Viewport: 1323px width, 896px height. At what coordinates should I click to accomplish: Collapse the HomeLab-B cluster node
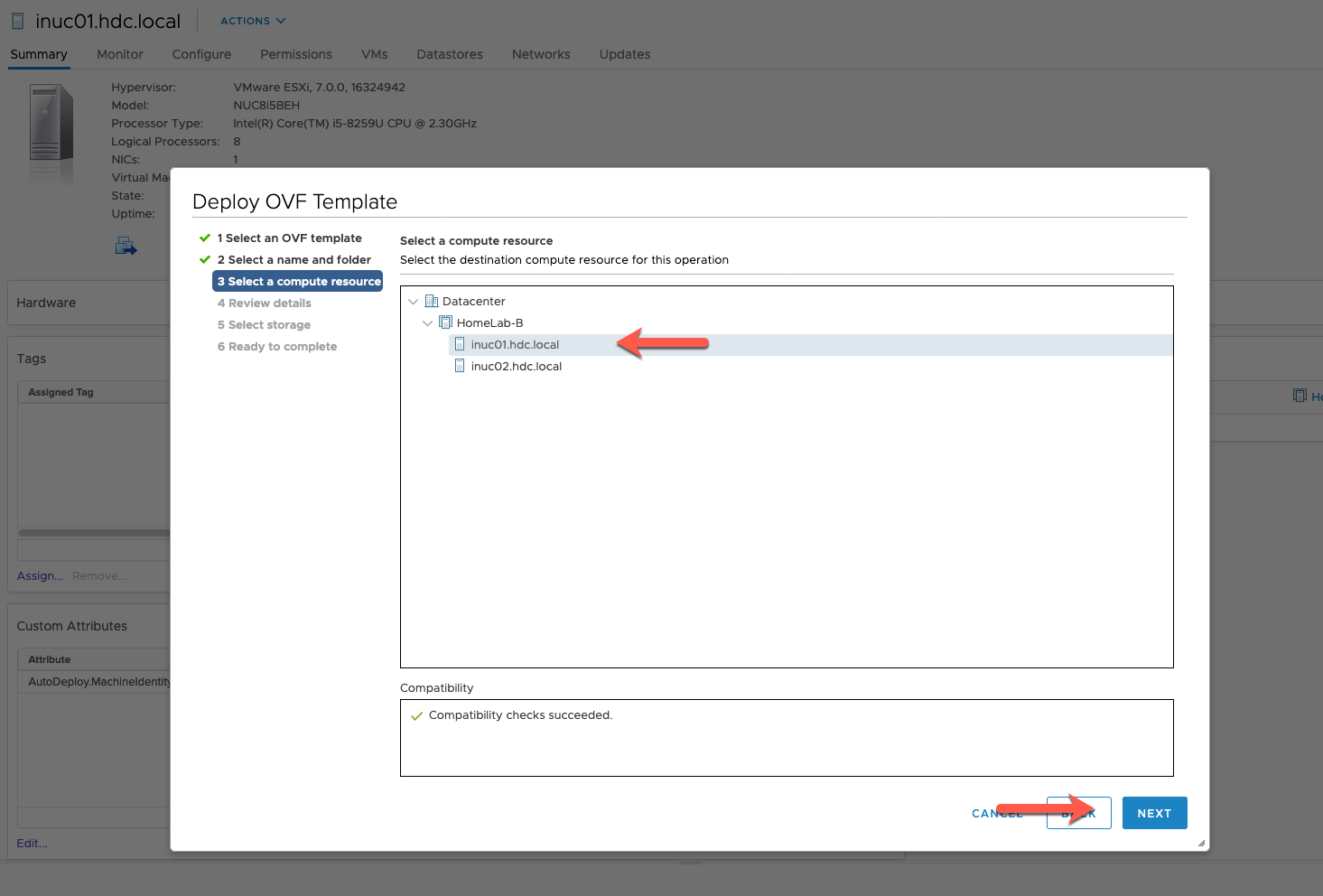427,322
